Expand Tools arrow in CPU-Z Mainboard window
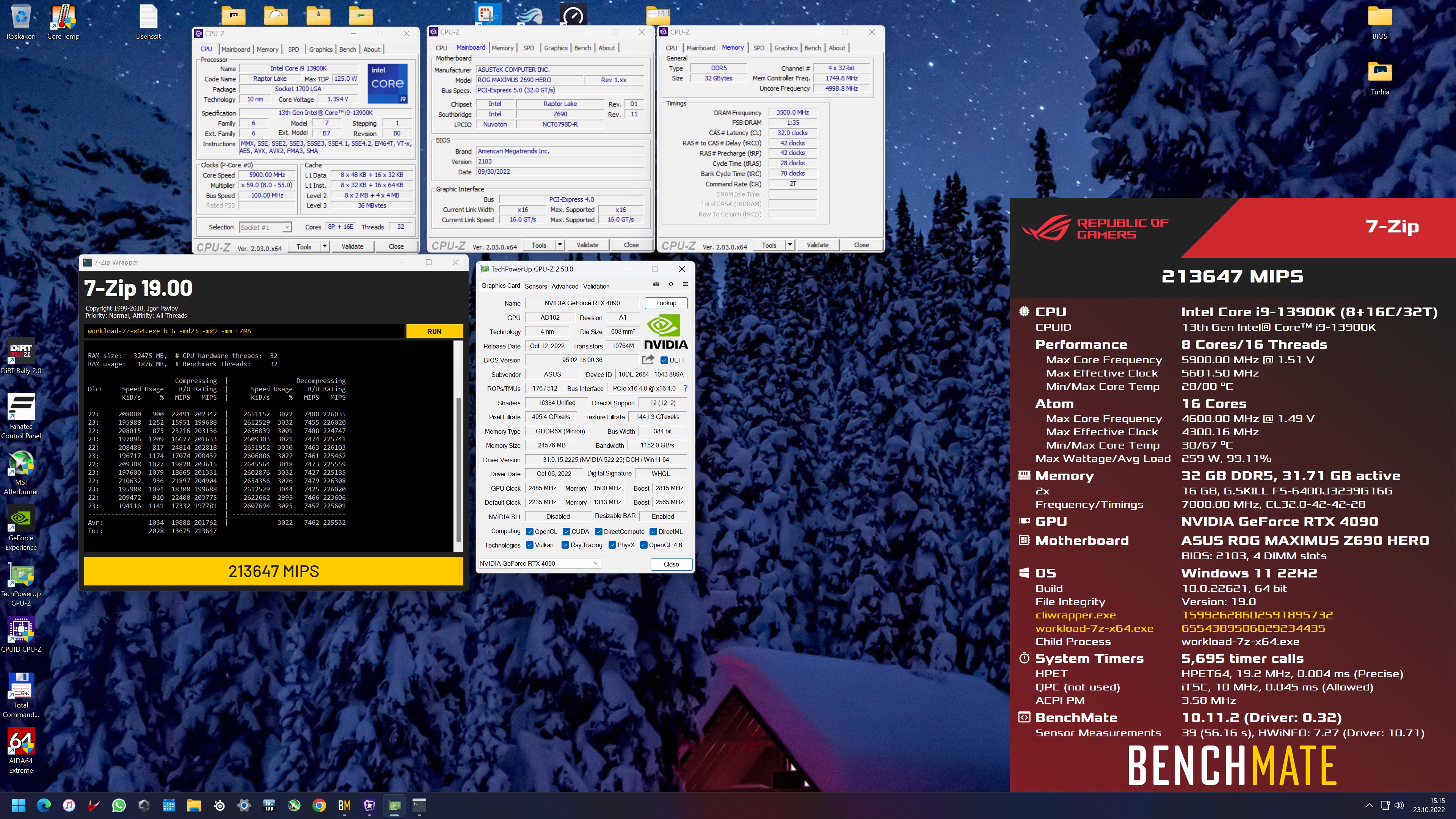 pos(560,245)
